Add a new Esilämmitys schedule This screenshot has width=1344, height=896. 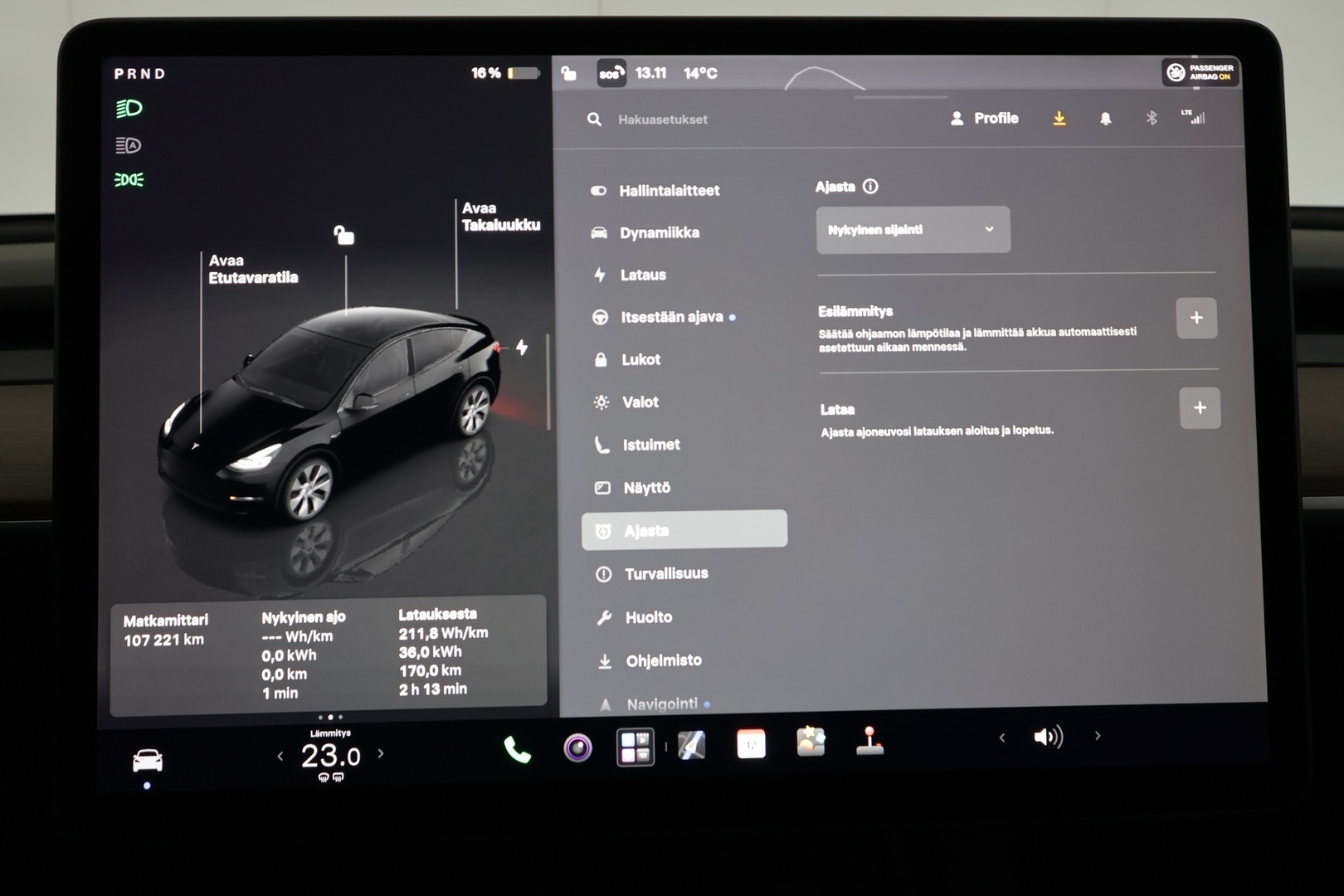coord(1196,318)
